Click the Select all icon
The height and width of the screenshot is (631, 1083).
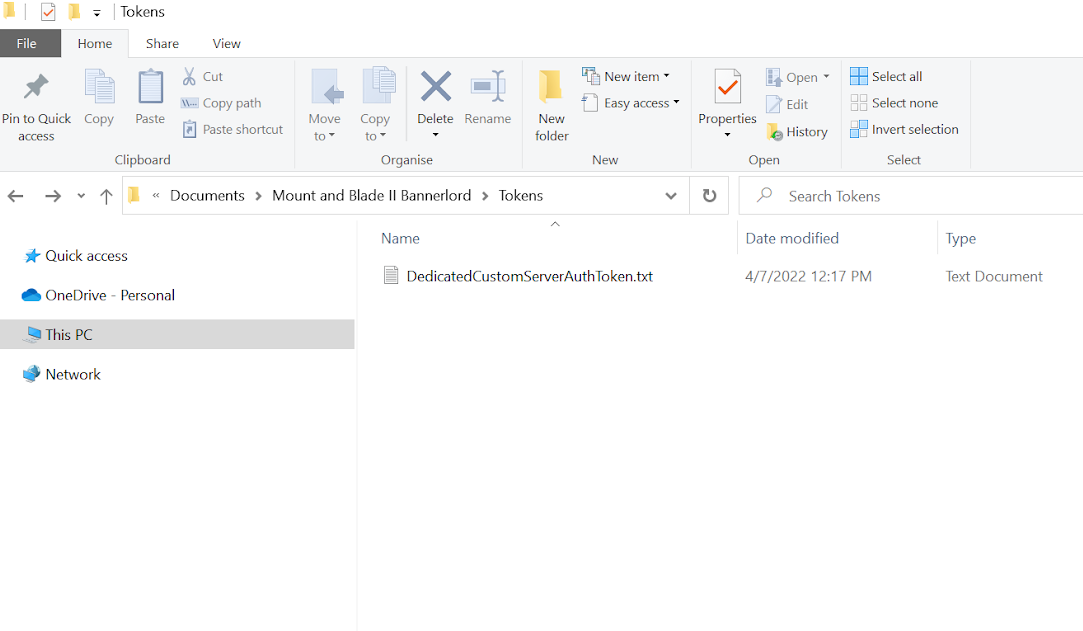pos(859,76)
